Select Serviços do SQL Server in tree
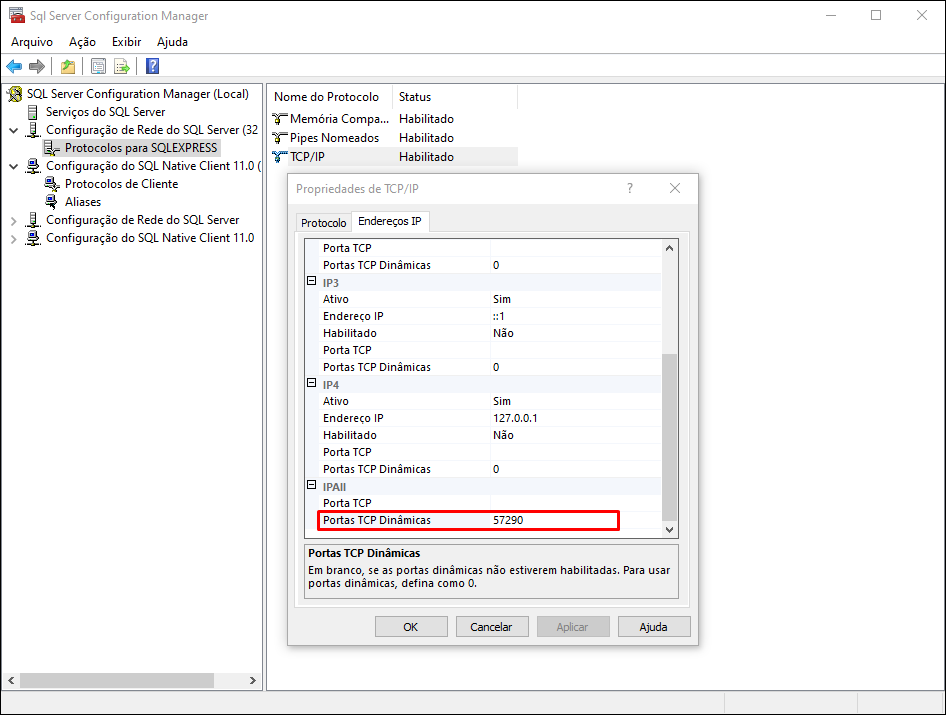The image size is (946, 715). (105, 112)
